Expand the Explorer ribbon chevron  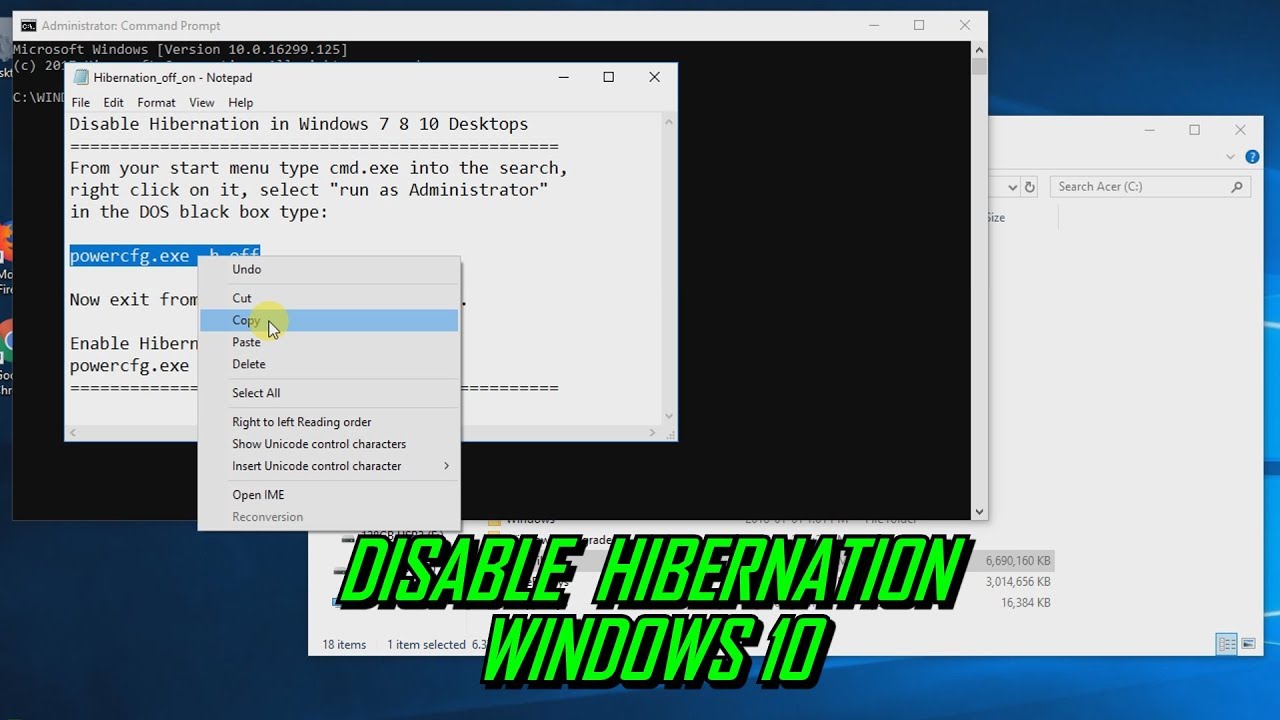[1231, 157]
